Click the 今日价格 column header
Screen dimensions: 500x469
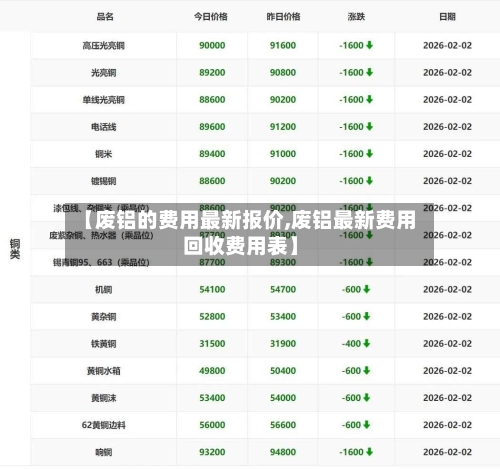(211, 17)
